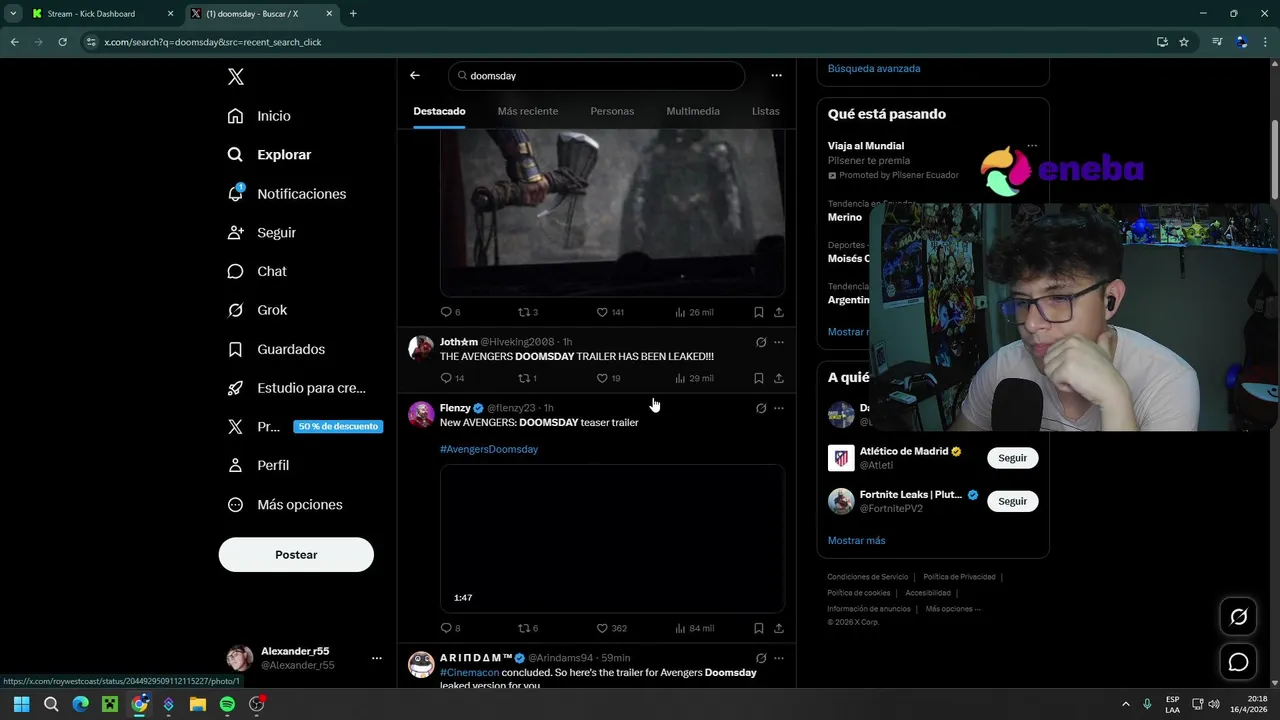The width and height of the screenshot is (1280, 720).
Task: Bookmark Jothom's leaked trailer post
Action: pos(759,378)
